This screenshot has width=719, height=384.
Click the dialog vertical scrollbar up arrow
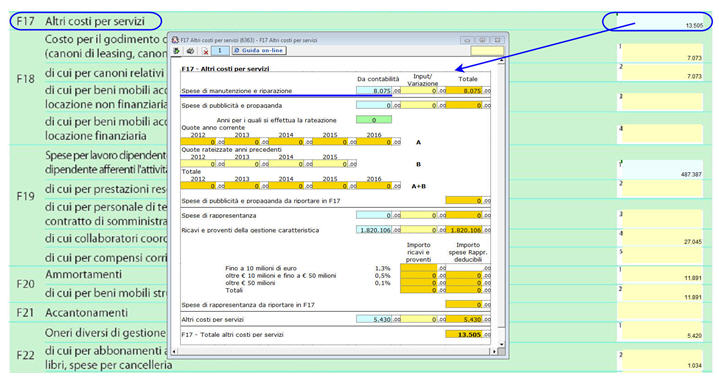tap(501, 60)
